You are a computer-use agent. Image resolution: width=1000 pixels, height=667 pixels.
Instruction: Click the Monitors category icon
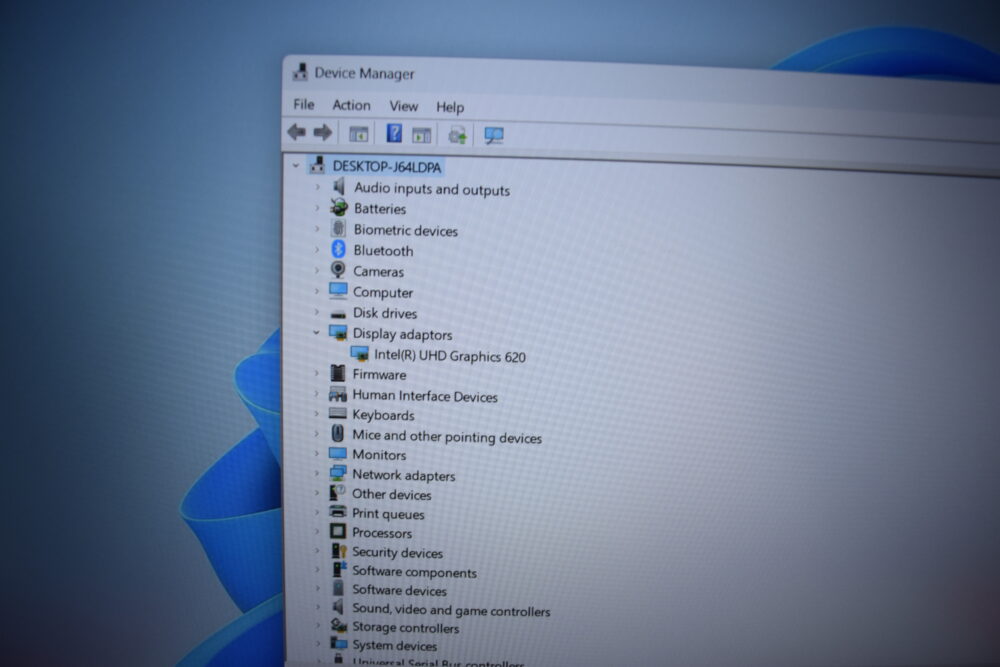337,454
